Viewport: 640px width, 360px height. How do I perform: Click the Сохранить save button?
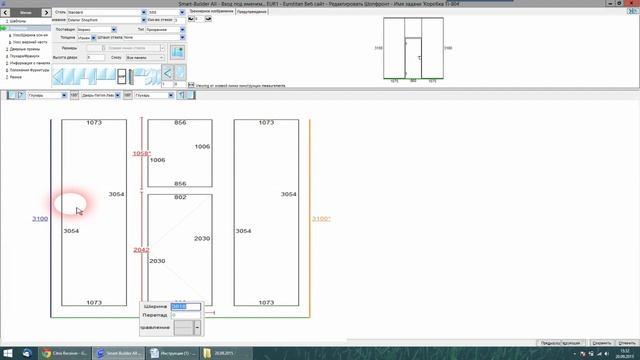click(x=601, y=343)
